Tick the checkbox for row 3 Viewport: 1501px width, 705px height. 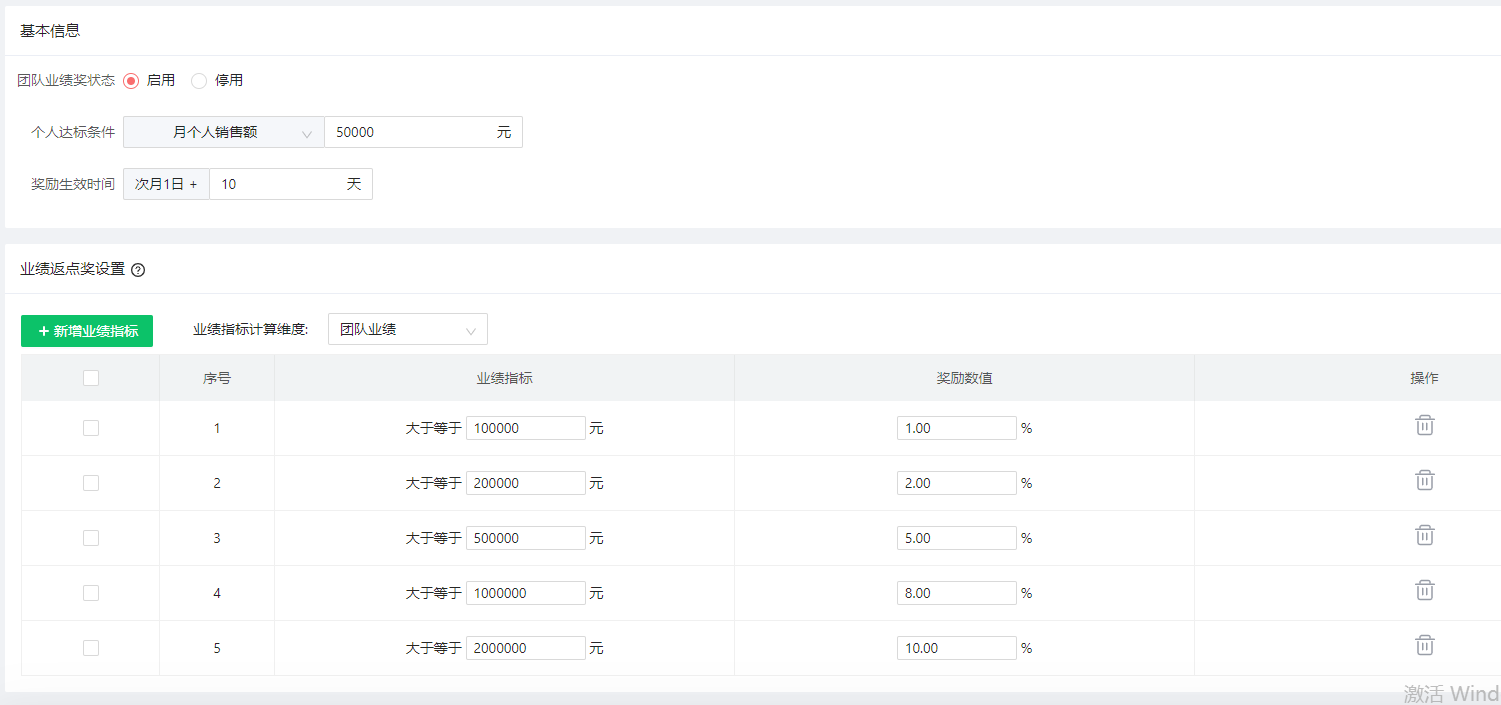tap(91, 538)
